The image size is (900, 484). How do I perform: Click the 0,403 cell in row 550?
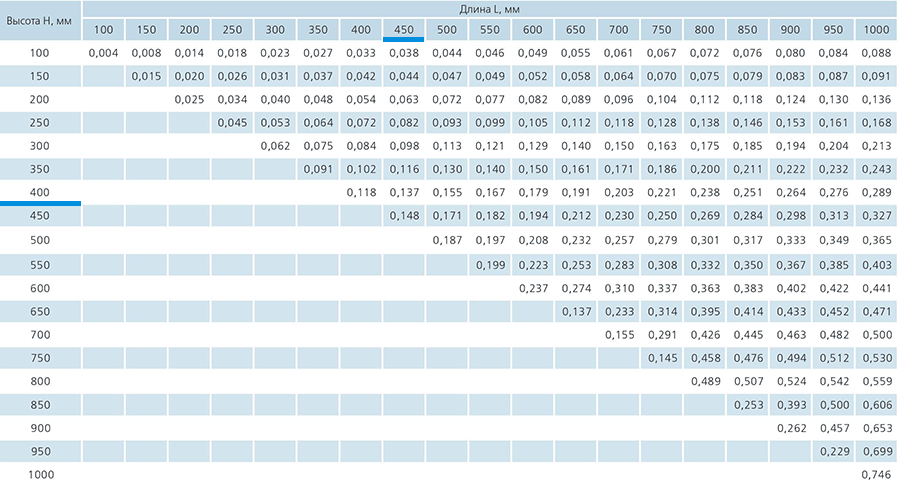[x=876, y=265]
